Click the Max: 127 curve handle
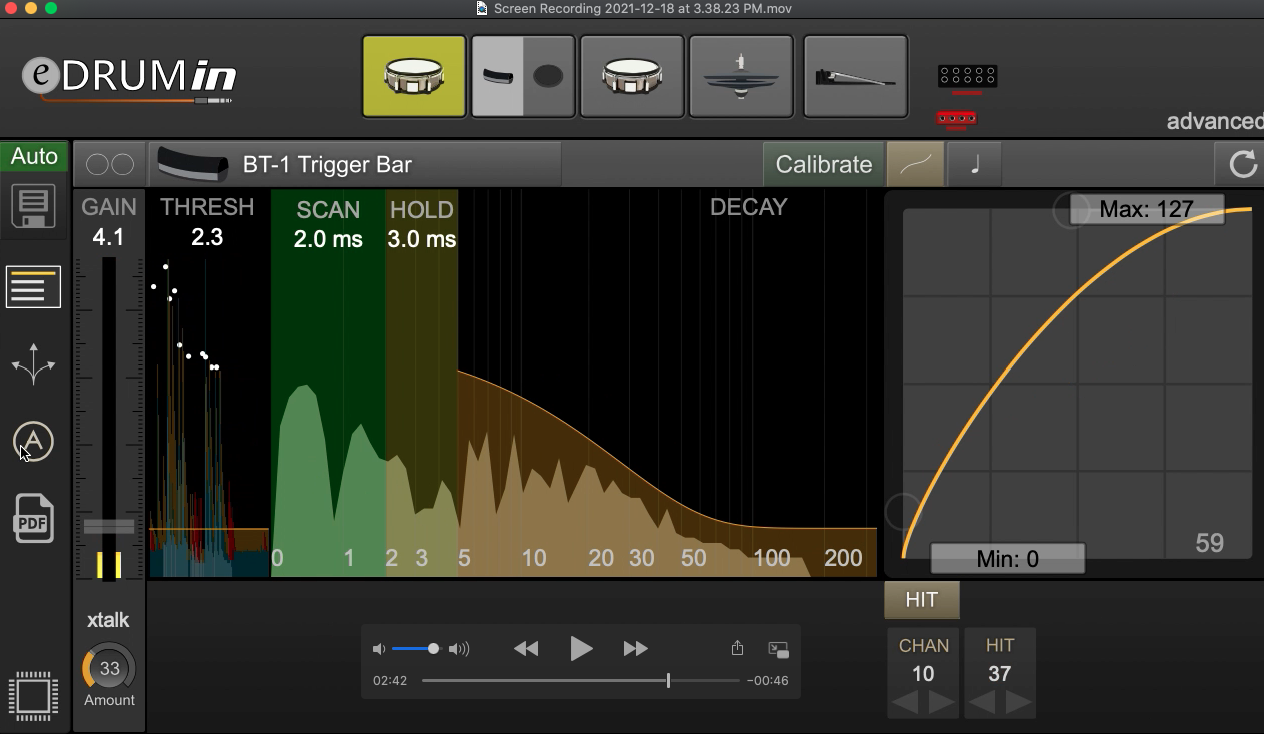The height and width of the screenshot is (734, 1264). point(1146,210)
